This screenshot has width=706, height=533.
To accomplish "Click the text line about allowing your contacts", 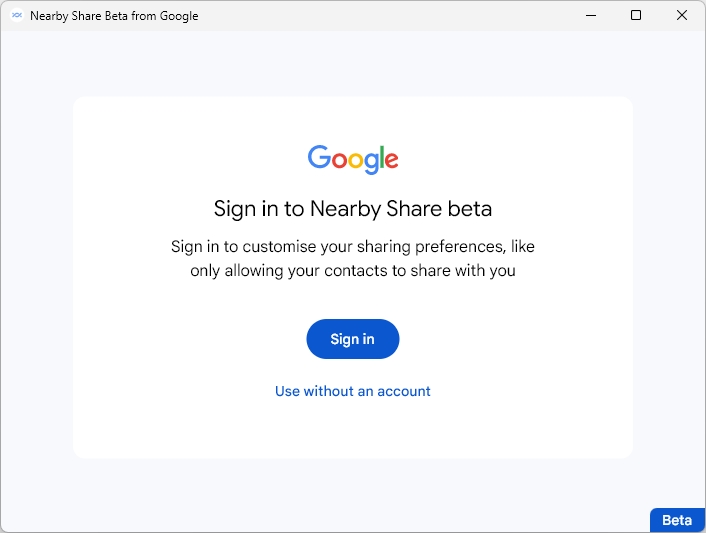I will (353, 270).
